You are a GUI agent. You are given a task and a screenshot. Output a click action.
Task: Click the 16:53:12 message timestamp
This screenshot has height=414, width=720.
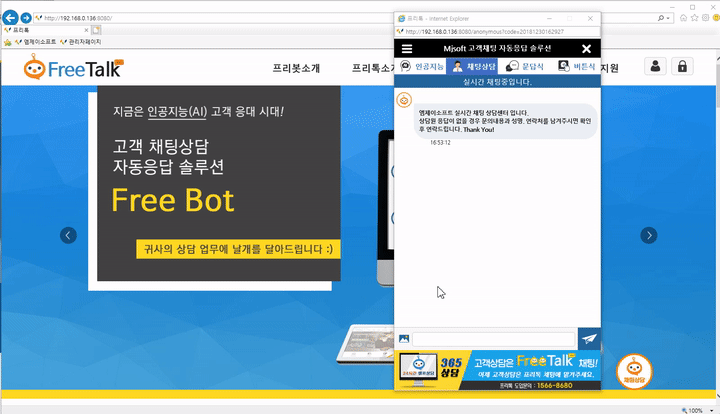coord(440,143)
